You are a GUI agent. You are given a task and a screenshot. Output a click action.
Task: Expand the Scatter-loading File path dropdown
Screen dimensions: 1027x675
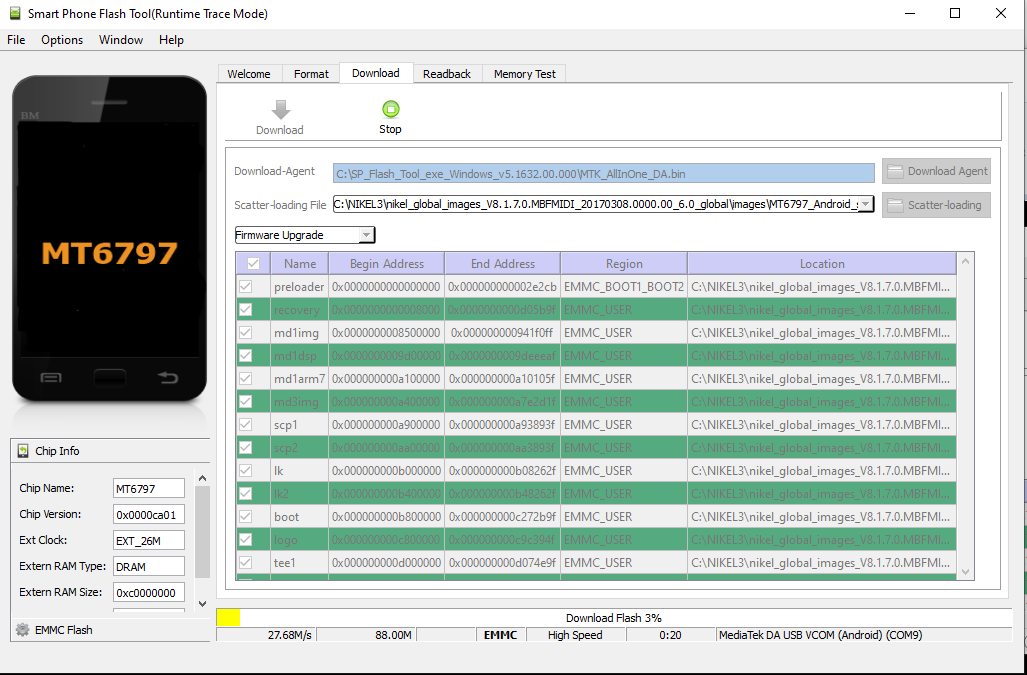(x=865, y=205)
